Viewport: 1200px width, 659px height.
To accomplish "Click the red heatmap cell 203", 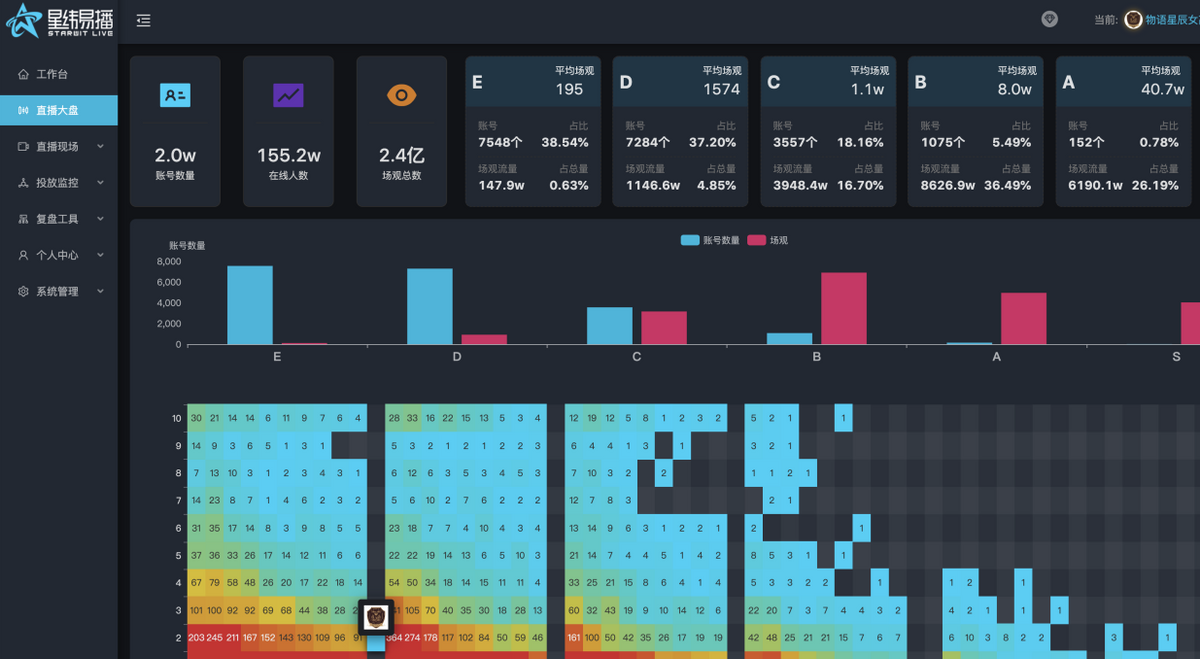I will tap(196, 637).
